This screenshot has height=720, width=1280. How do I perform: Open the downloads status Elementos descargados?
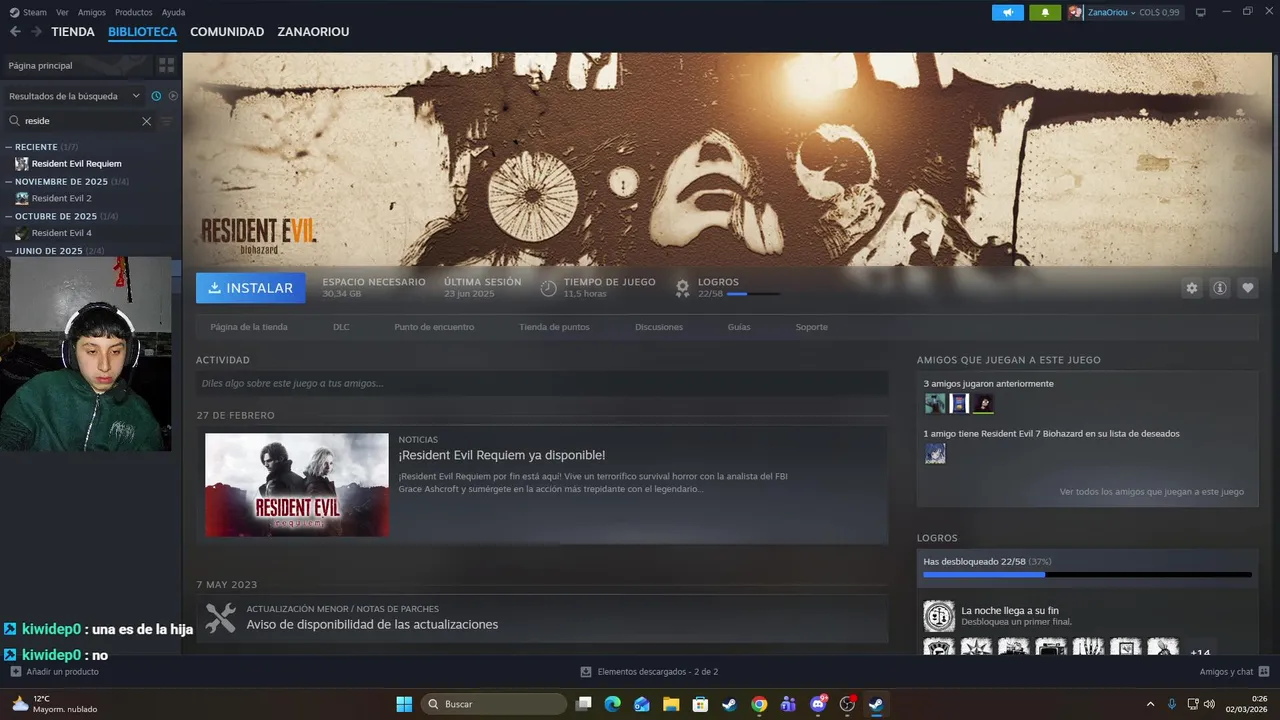[x=649, y=672]
